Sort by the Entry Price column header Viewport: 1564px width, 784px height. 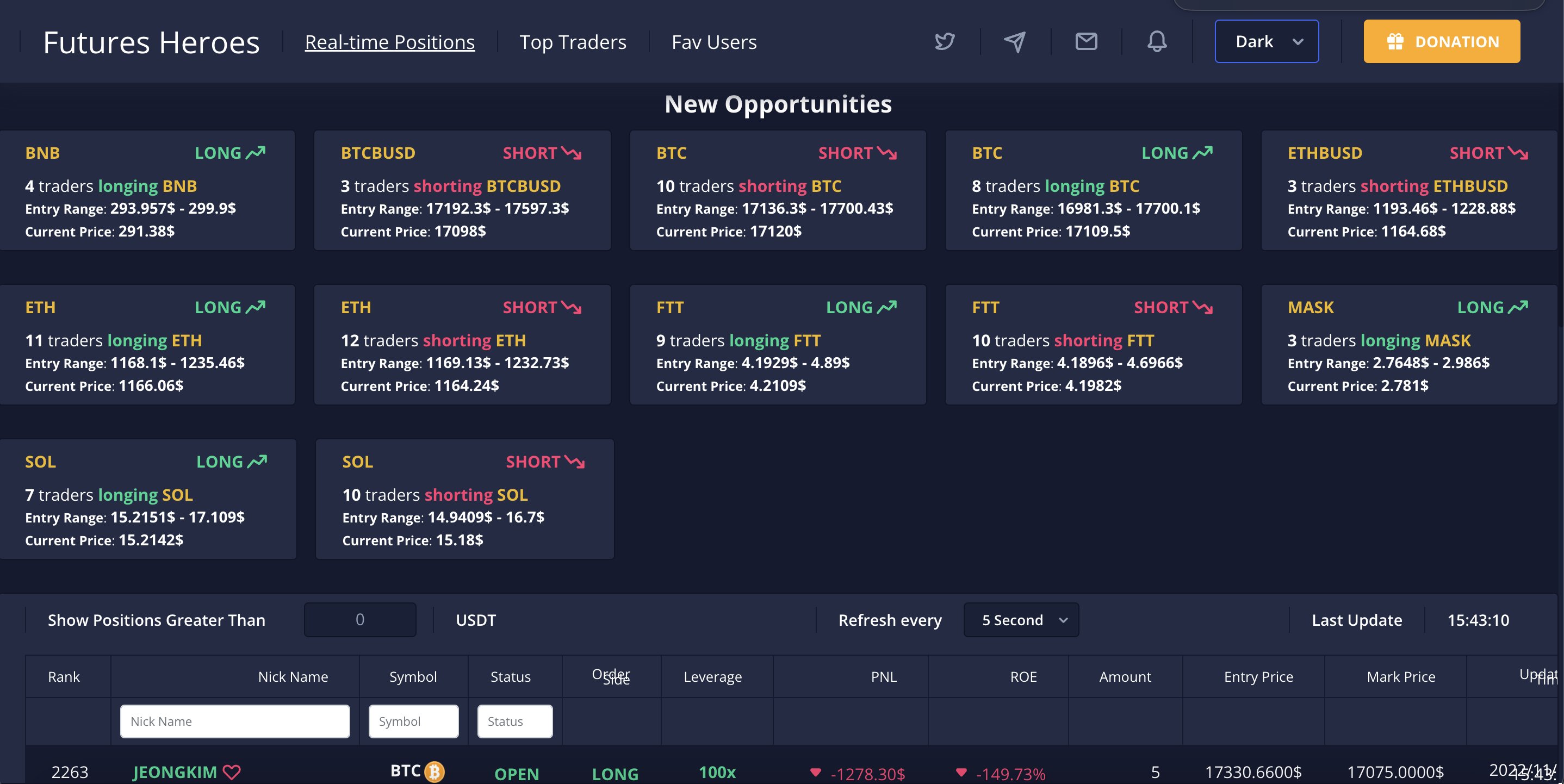(1258, 676)
